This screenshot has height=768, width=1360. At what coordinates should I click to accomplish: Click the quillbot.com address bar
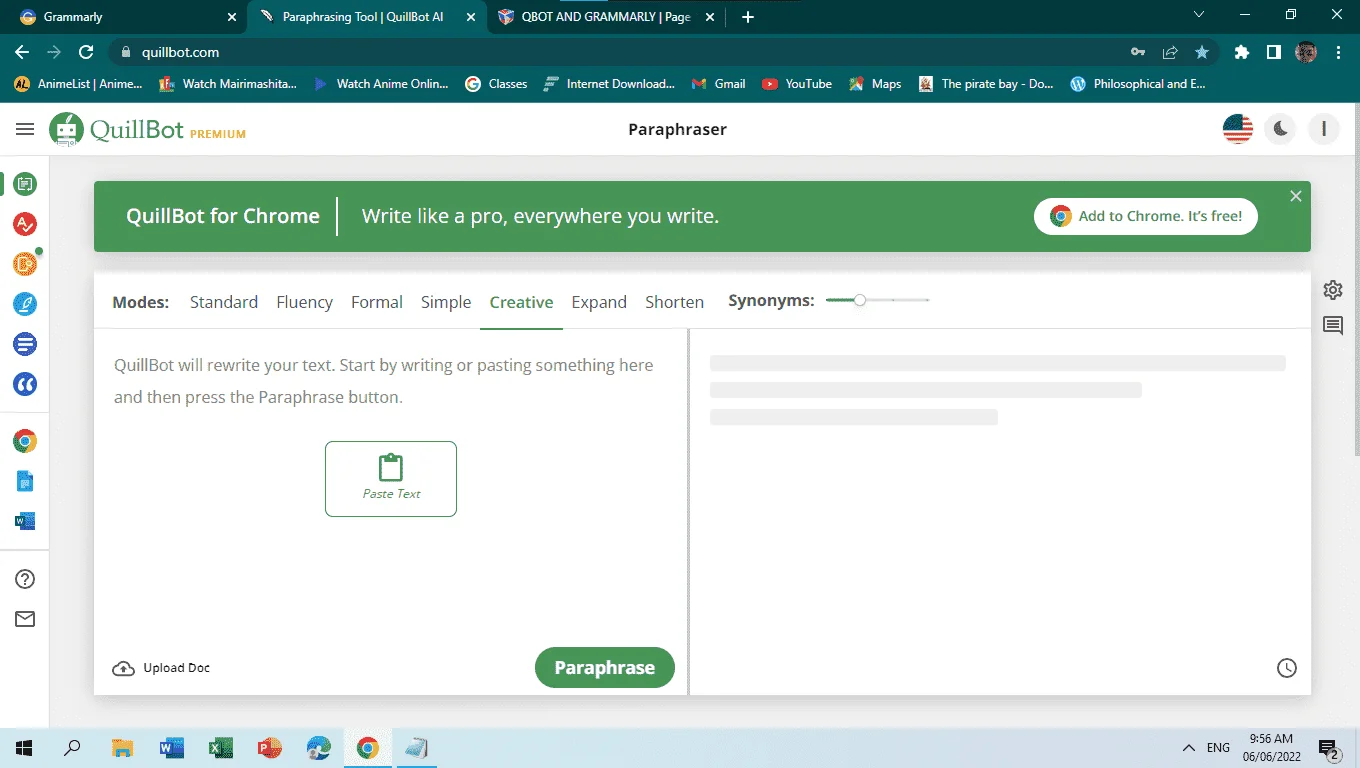coord(179,52)
